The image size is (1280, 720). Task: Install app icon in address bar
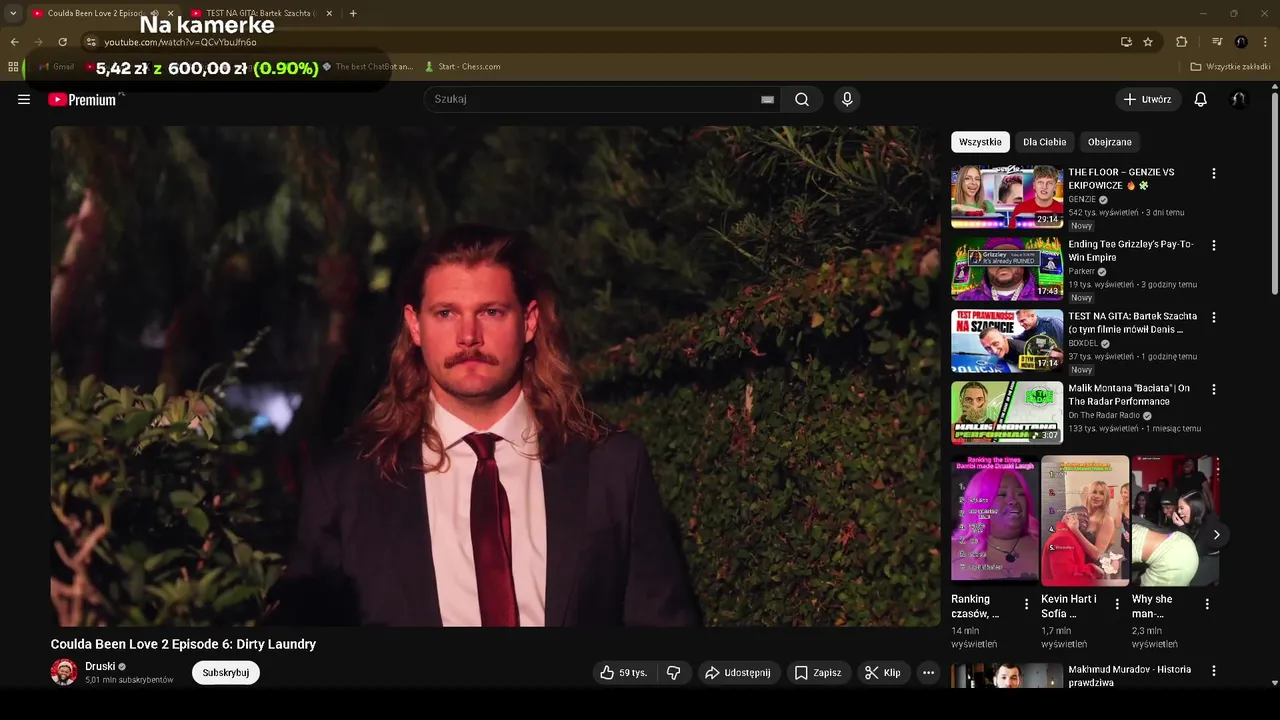click(x=1126, y=42)
